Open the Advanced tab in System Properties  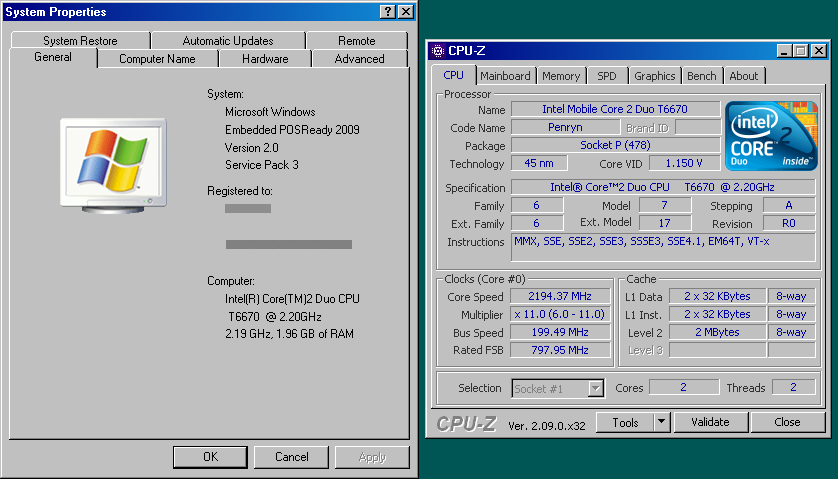coord(359,59)
